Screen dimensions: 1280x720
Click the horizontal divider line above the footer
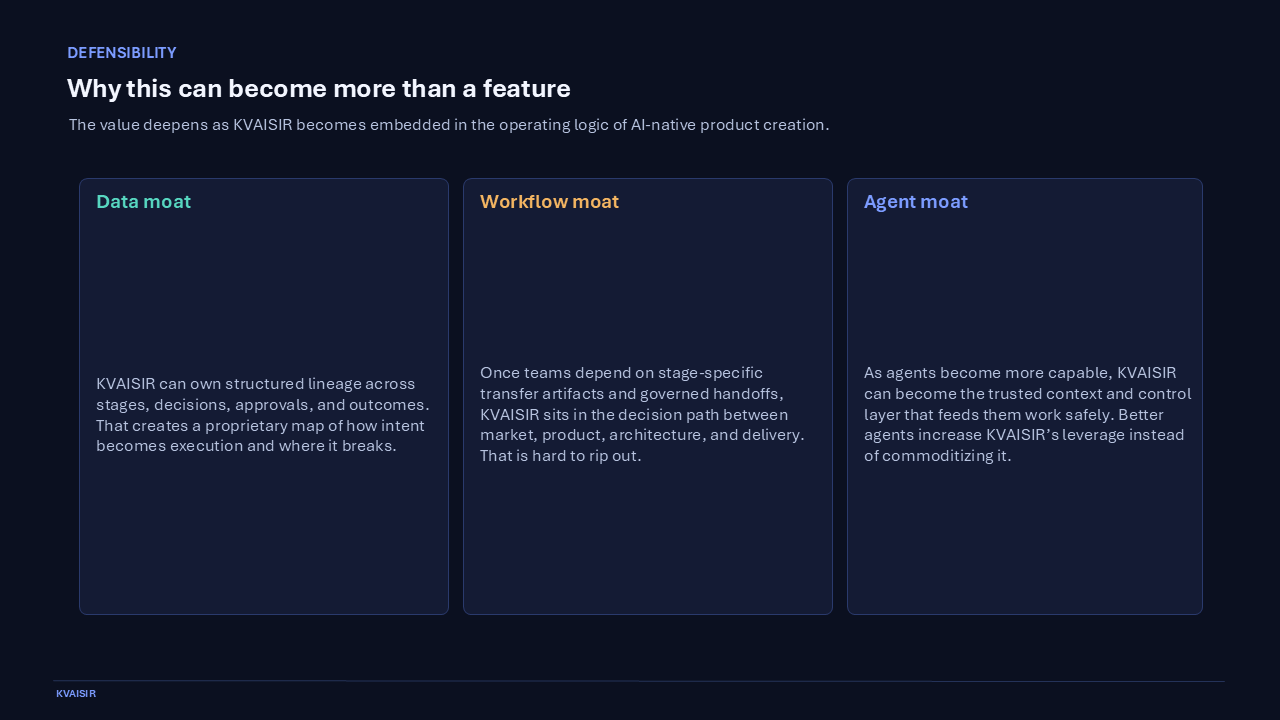(640, 681)
